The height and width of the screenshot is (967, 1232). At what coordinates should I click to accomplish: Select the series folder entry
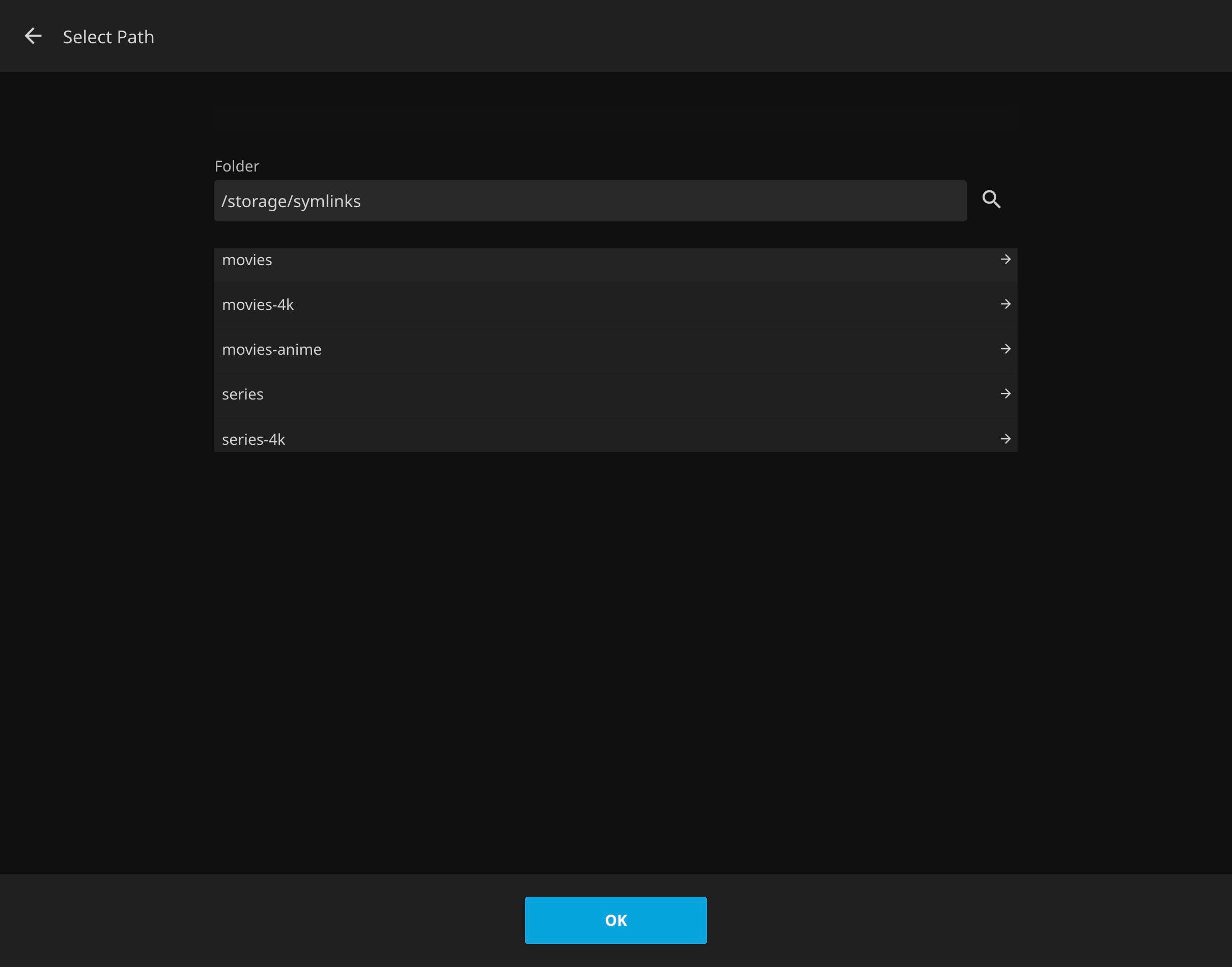(x=242, y=394)
